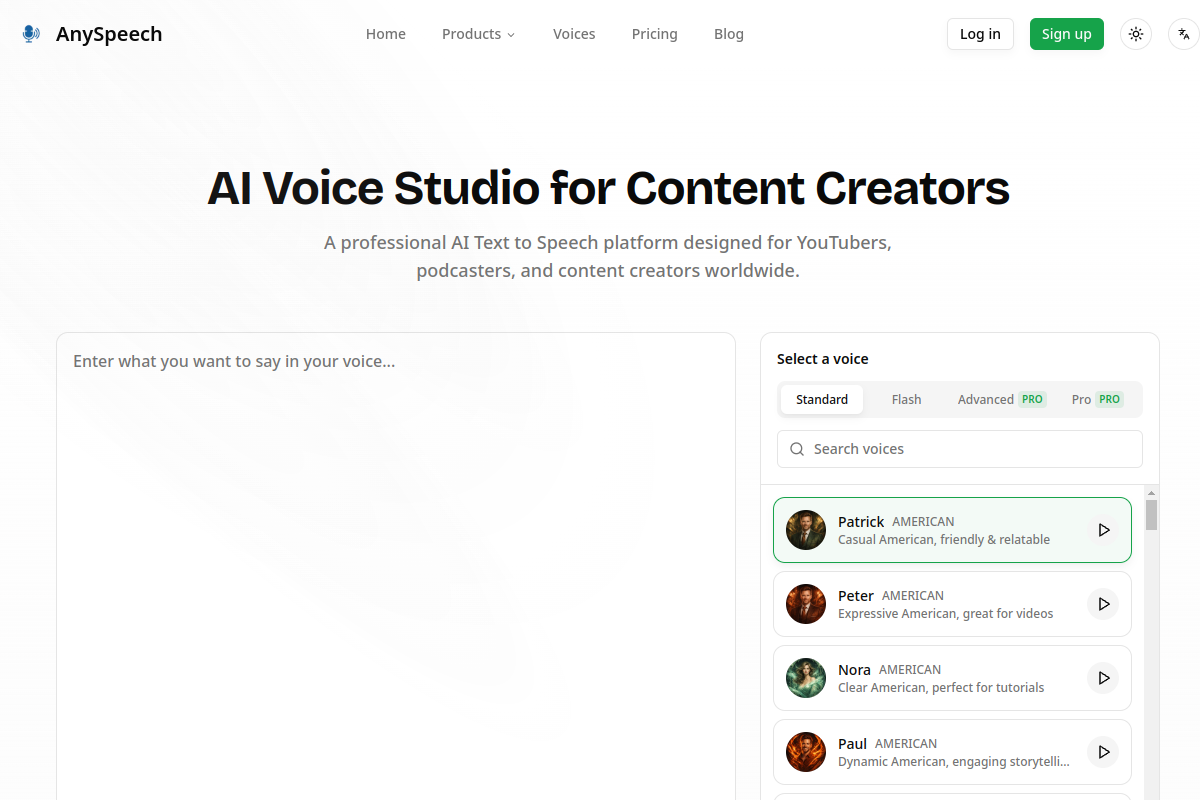Select the Standard voice tab
Image resolution: width=1200 pixels, height=800 pixels.
click(x=822, y=399)
